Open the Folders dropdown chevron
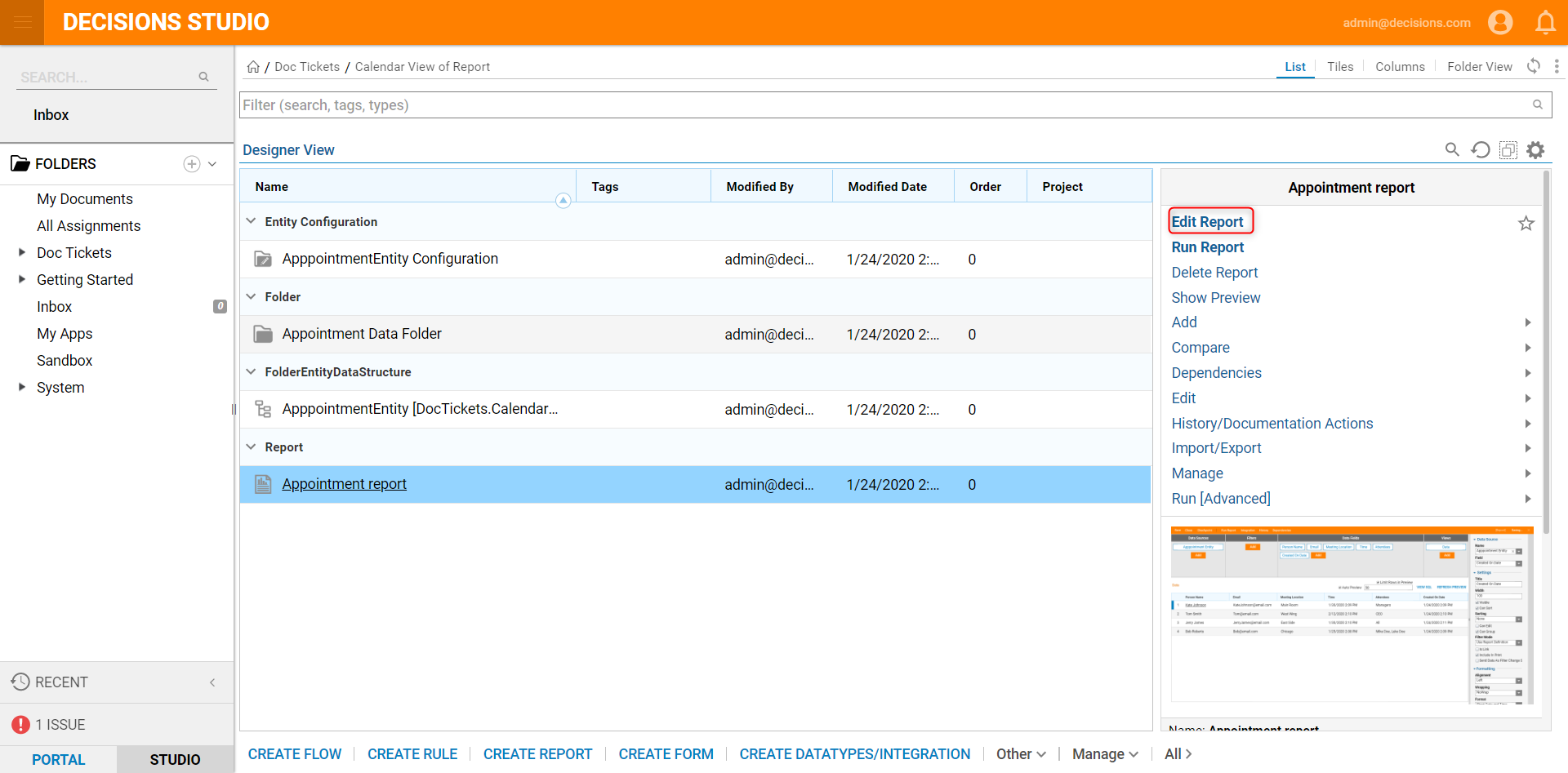The height and width of the screenshot is (773, 1568). click(212, 164)
